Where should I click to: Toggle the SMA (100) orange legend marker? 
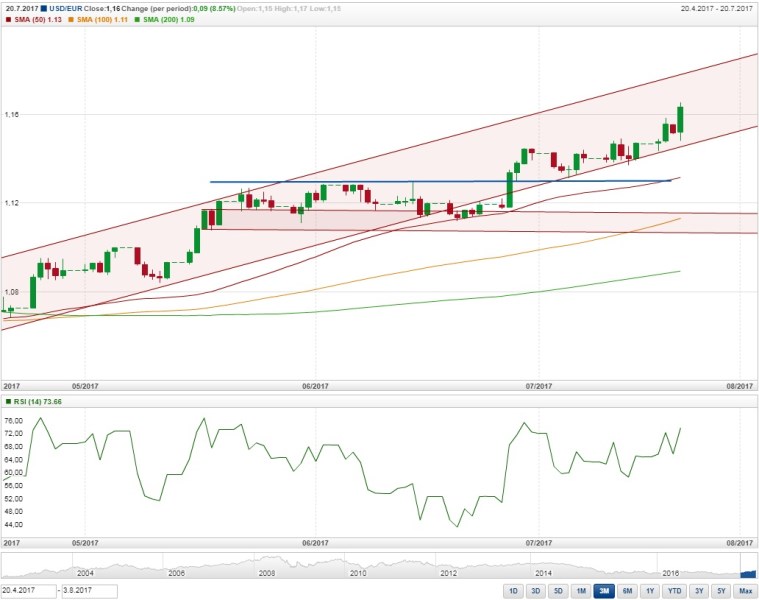click(72, 19)
